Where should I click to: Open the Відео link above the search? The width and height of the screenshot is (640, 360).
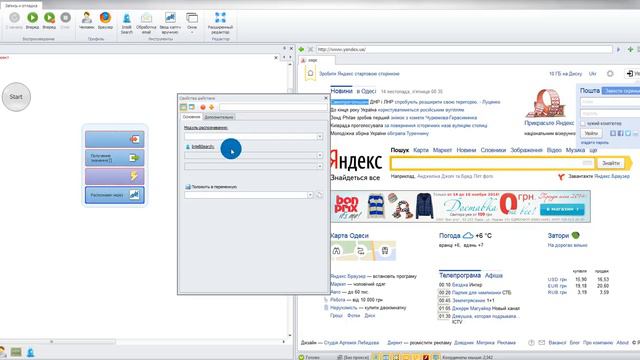[x=554, y=150]
